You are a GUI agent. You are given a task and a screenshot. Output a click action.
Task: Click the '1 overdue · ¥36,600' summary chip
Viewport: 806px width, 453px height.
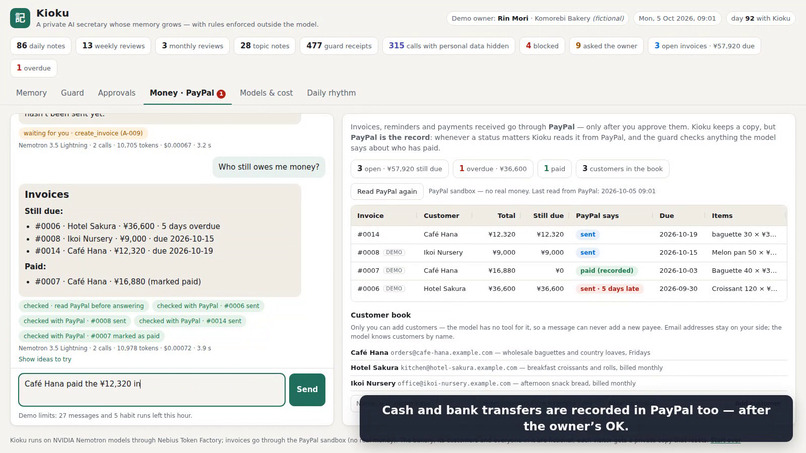(492, 169)
